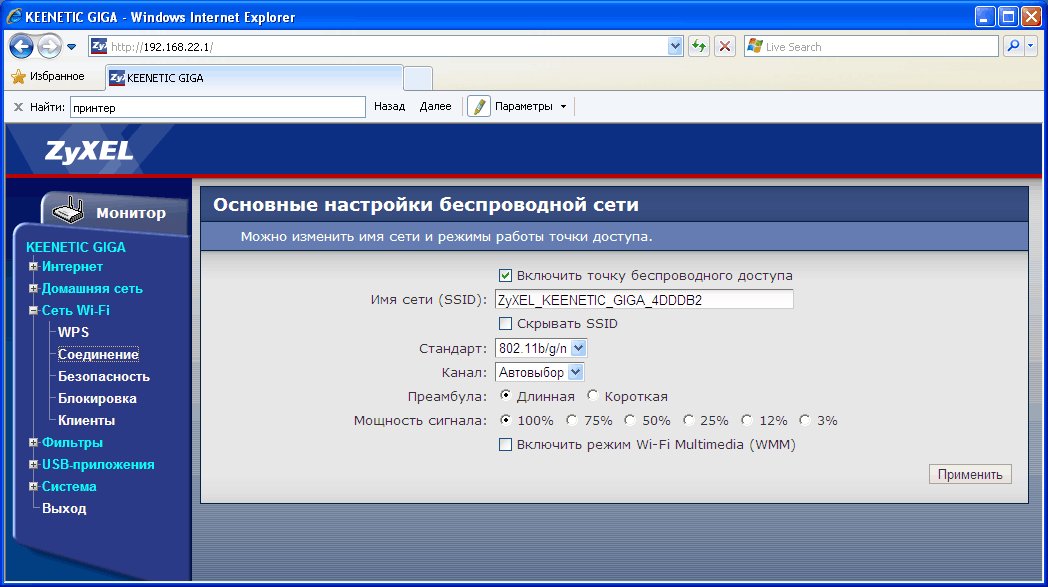The image size is (1048, 587).
Task: Expand the USB-приложения tree node
Action: [x=33, y=464]
